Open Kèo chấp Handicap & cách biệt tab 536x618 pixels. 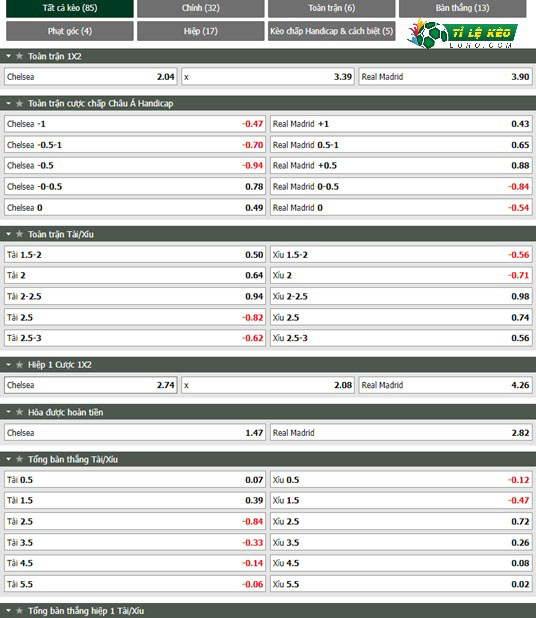click(331, 31)
